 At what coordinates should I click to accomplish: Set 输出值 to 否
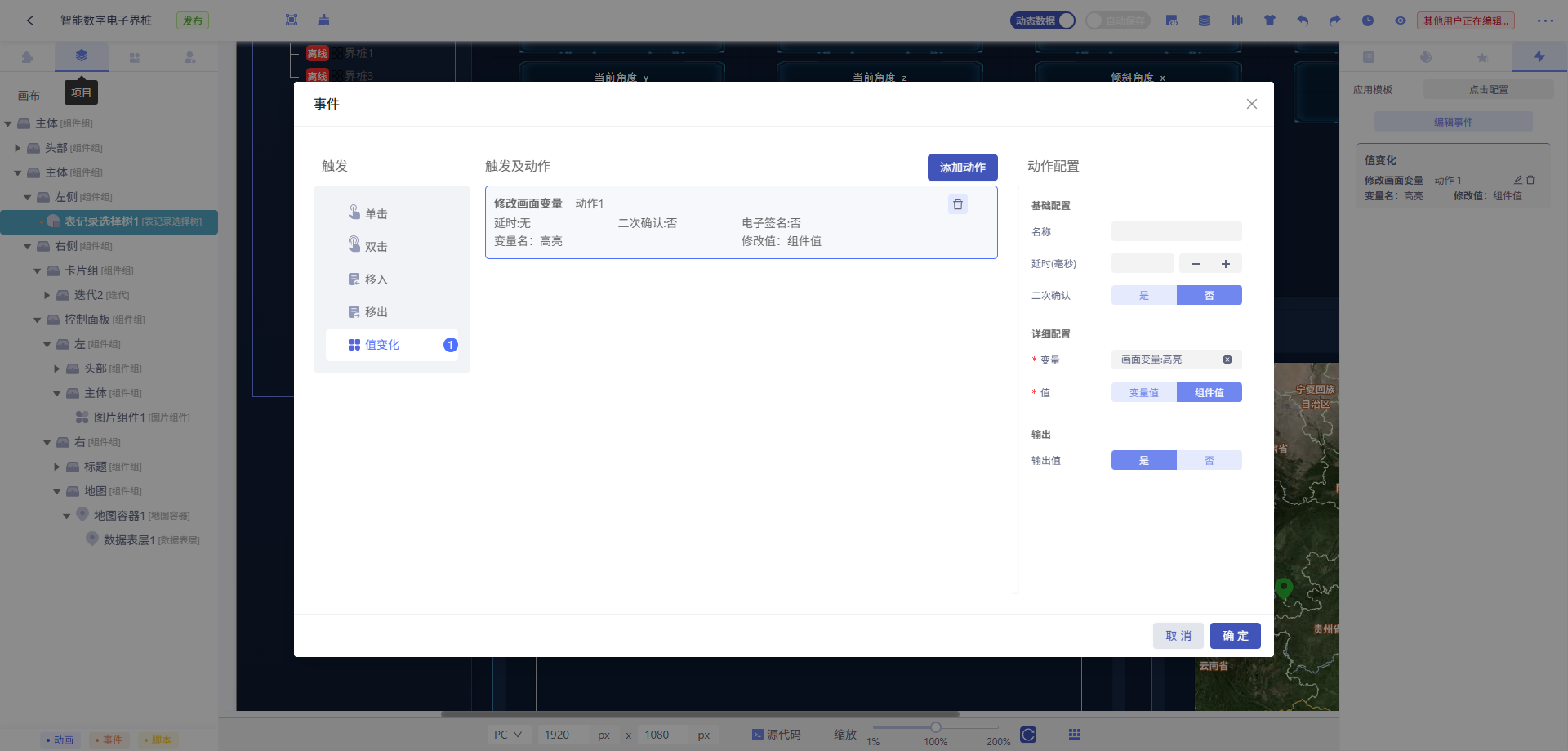tap(1209, 460)
